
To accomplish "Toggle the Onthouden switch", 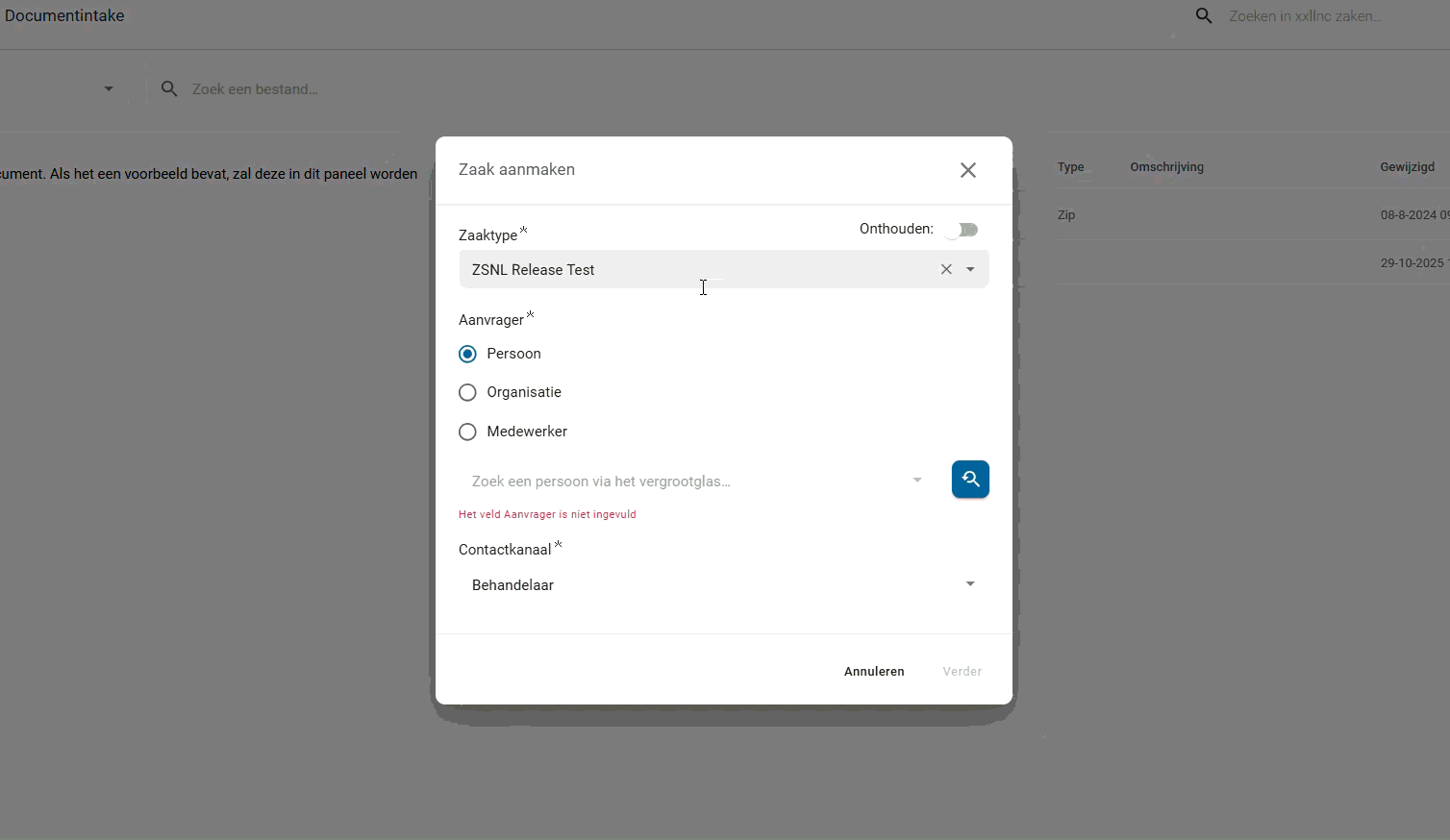I will coord(961,230).
